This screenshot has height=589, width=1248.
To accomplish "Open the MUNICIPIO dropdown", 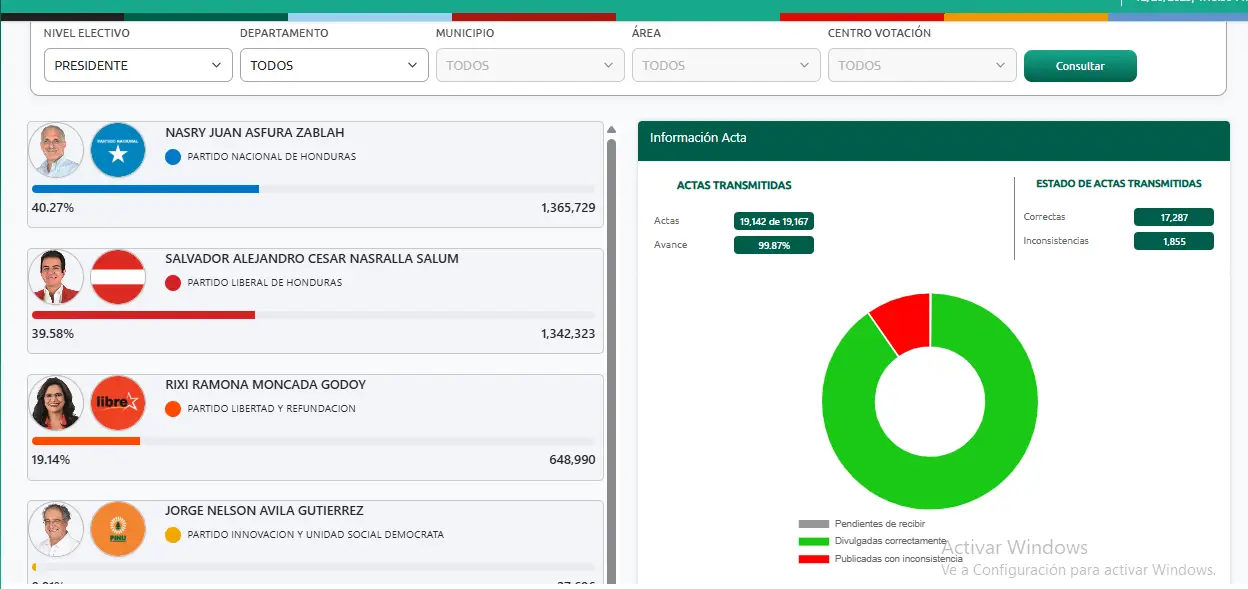I will [x=530, y=64].
